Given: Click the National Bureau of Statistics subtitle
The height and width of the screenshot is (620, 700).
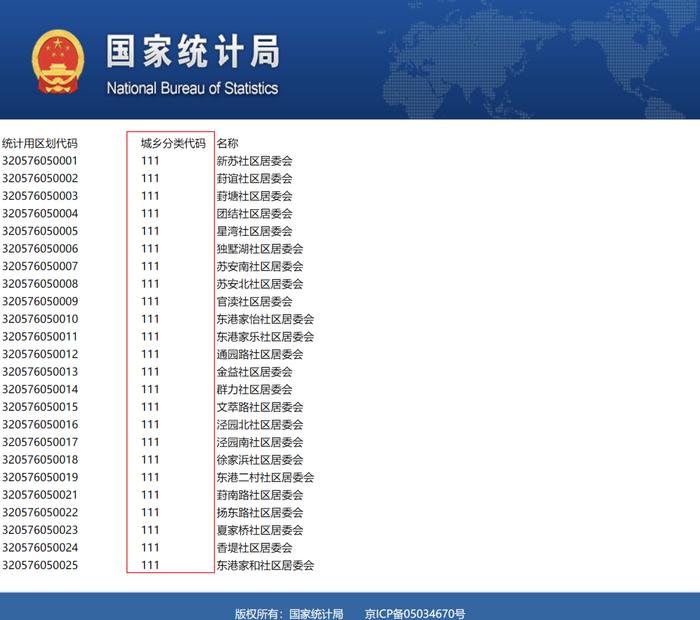Looking at the screenshot, I should [192, 88].
